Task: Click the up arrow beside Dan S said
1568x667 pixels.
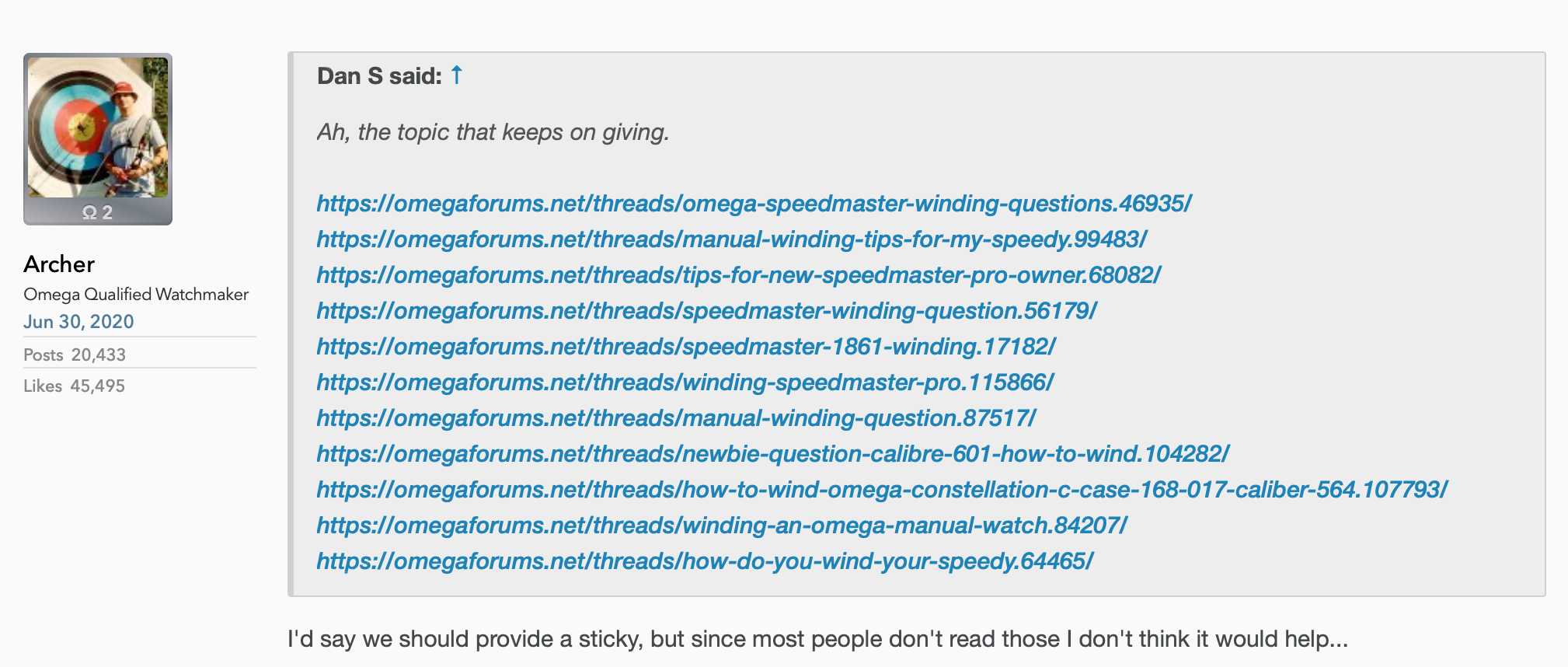Action: click(x=457, y=75)
